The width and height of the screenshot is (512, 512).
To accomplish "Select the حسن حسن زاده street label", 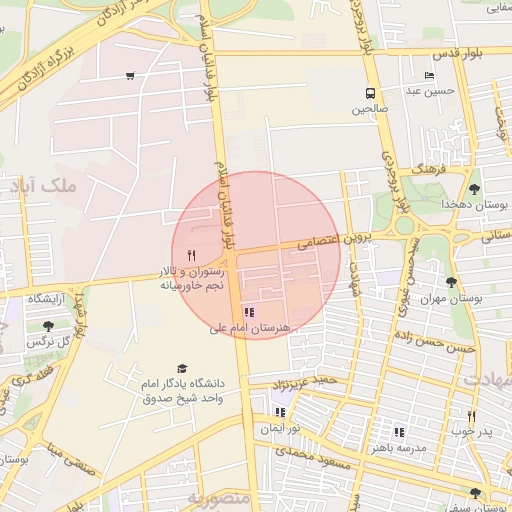I will tap(435, 342).
